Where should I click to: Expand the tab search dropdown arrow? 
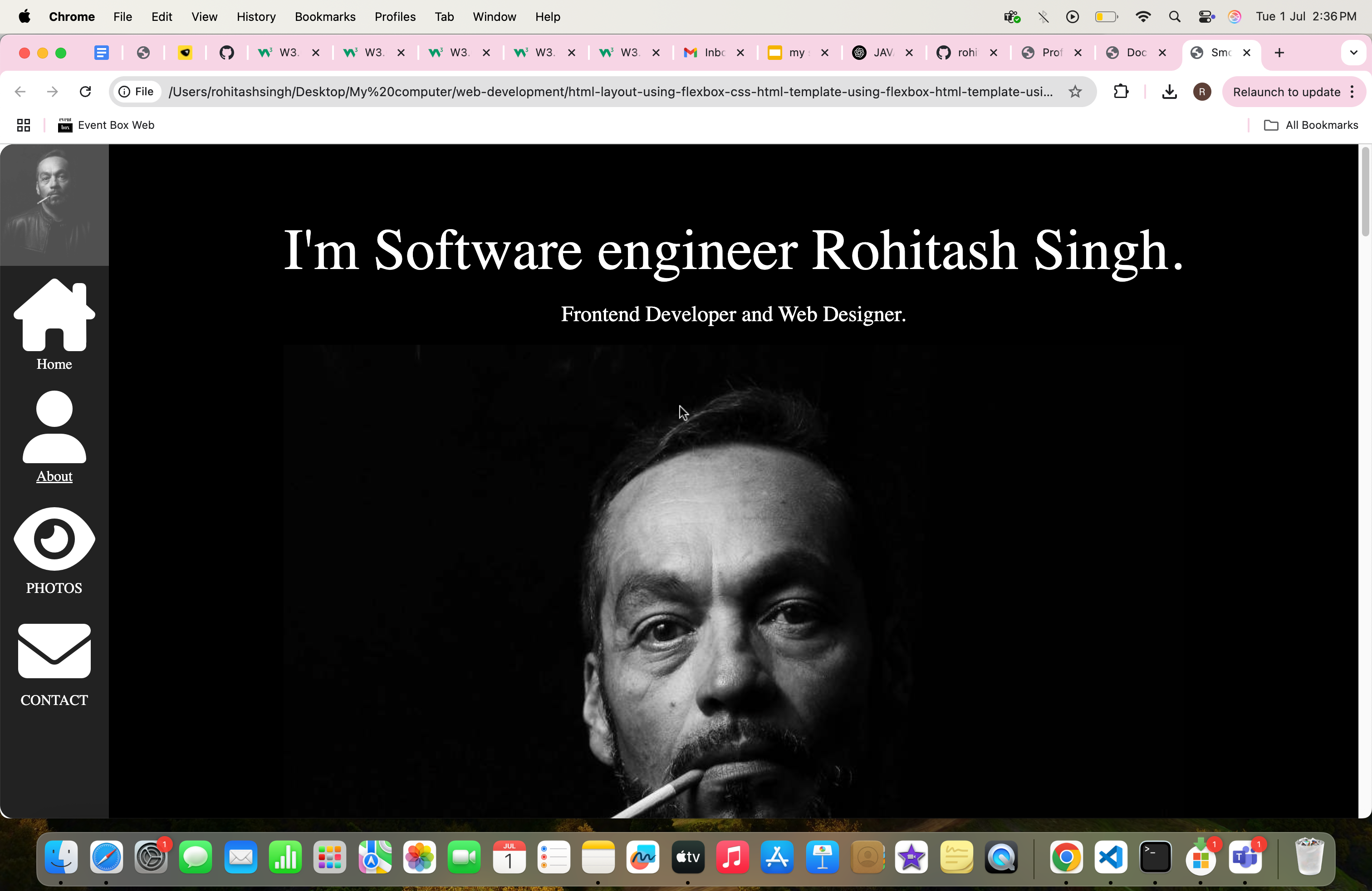[x=1353, y=53]
